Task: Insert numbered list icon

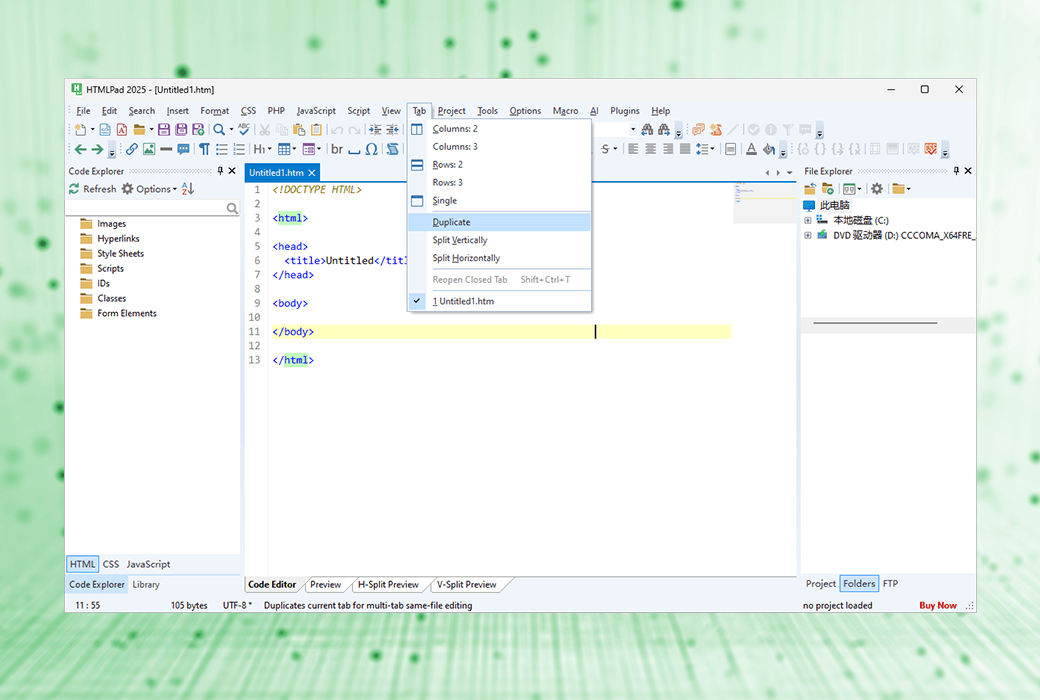Action: [239, 149]
